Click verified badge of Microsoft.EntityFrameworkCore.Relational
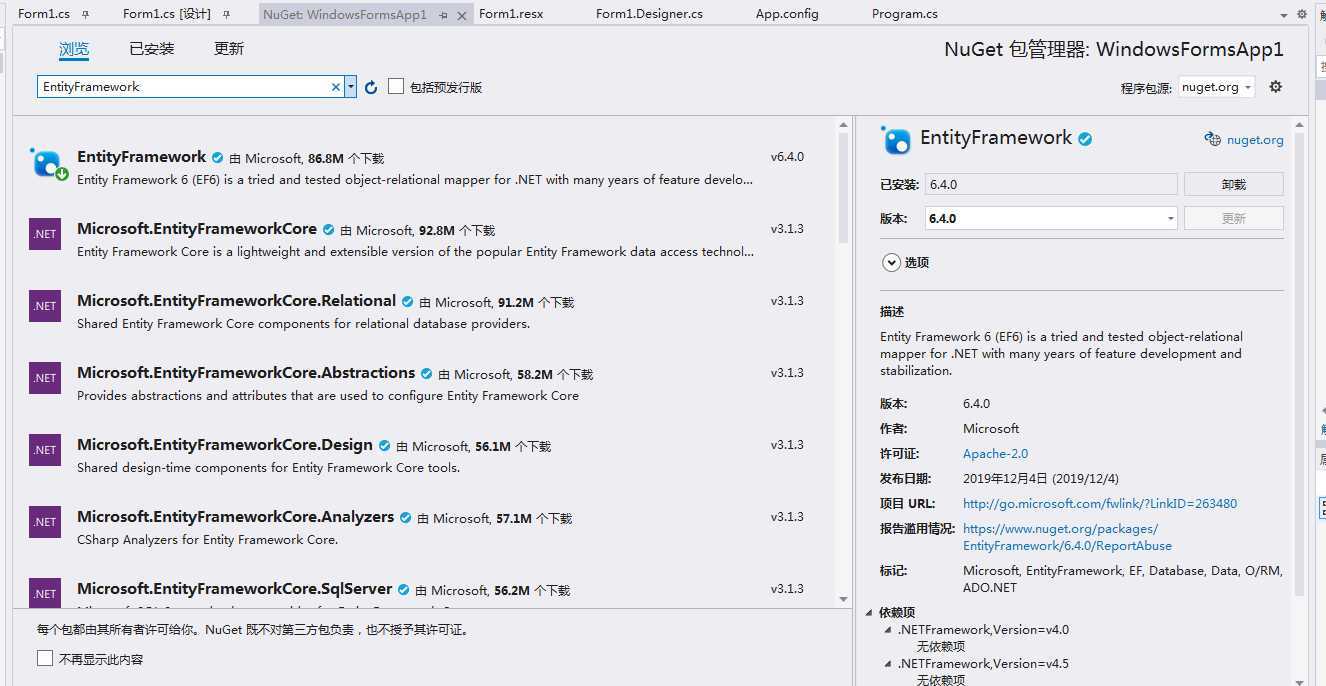Image resolution: width=1326 pixels, height=686 pixels. coord(407,302)
